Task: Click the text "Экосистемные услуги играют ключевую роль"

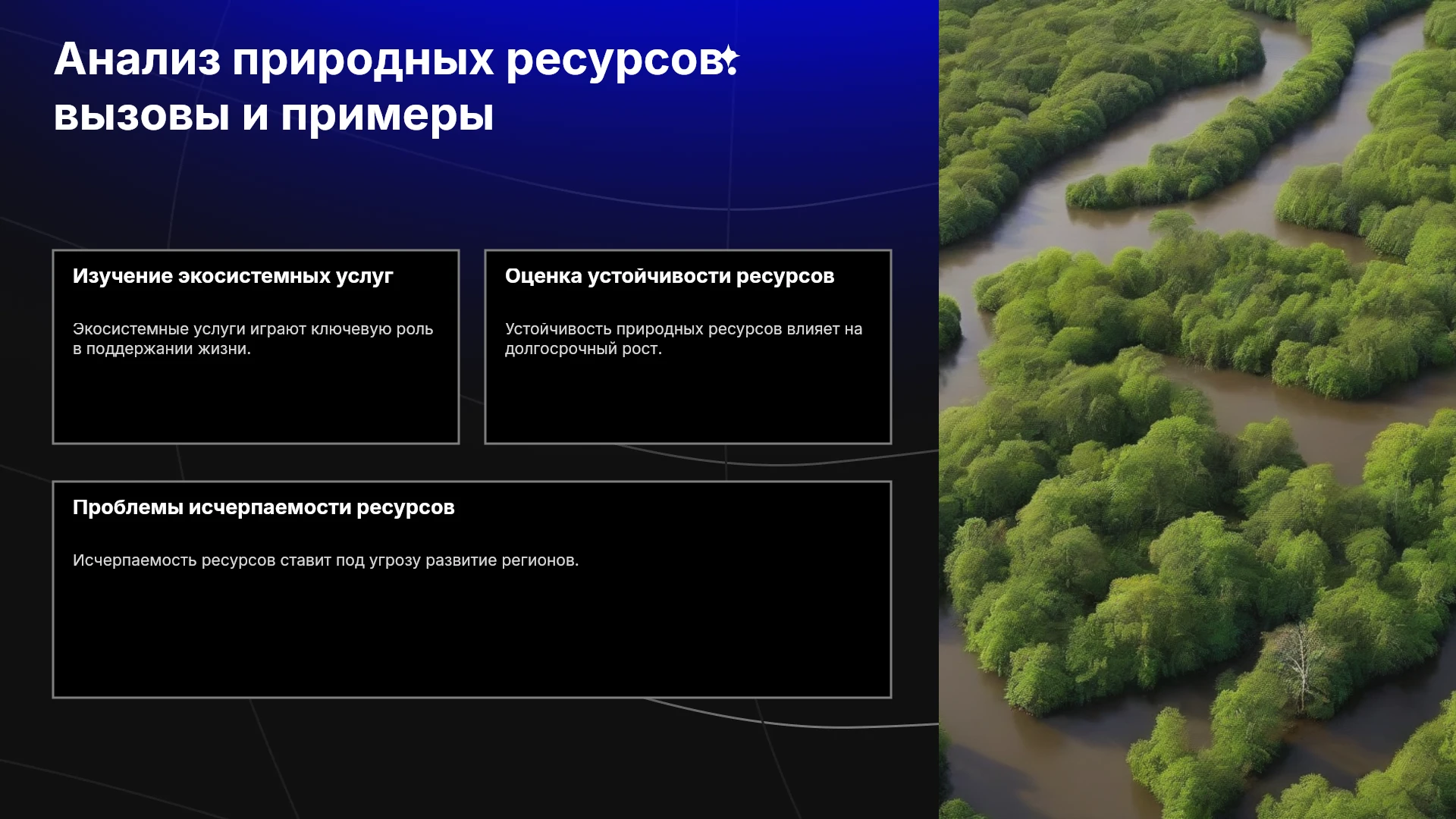Action: (x=253, y=329)
